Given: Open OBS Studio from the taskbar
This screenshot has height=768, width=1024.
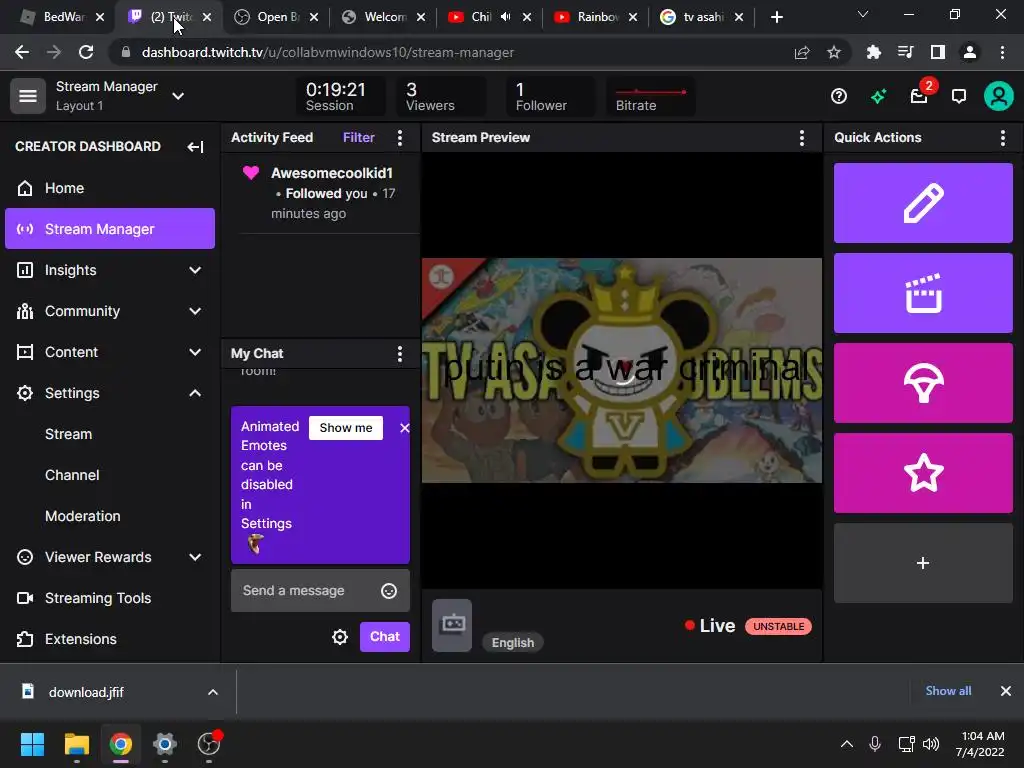Looking at the screenshot, I should pos(209,744).
